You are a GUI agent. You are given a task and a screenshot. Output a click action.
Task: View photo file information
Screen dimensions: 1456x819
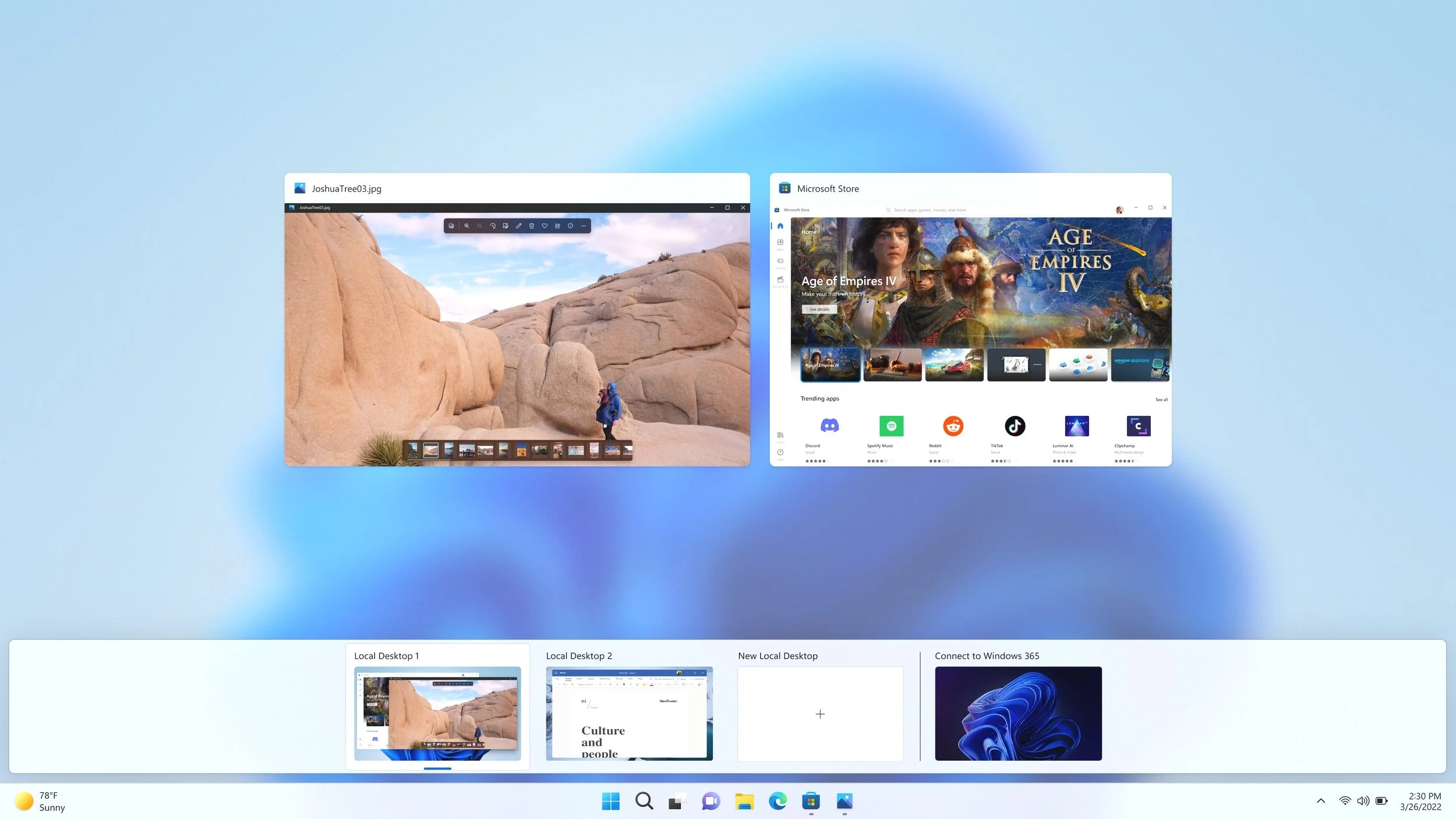click(x=571, y=226)
